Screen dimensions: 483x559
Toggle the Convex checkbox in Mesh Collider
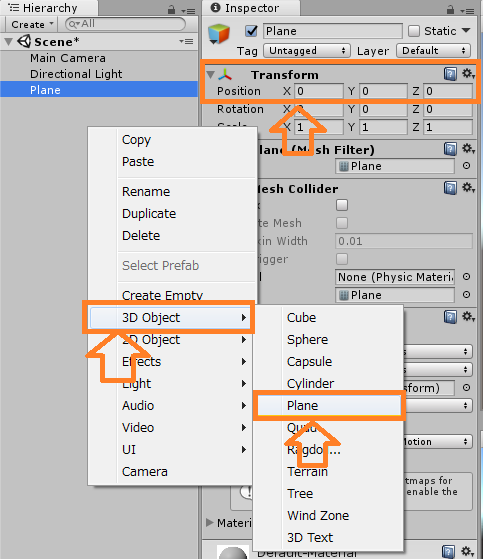[342, 205]
